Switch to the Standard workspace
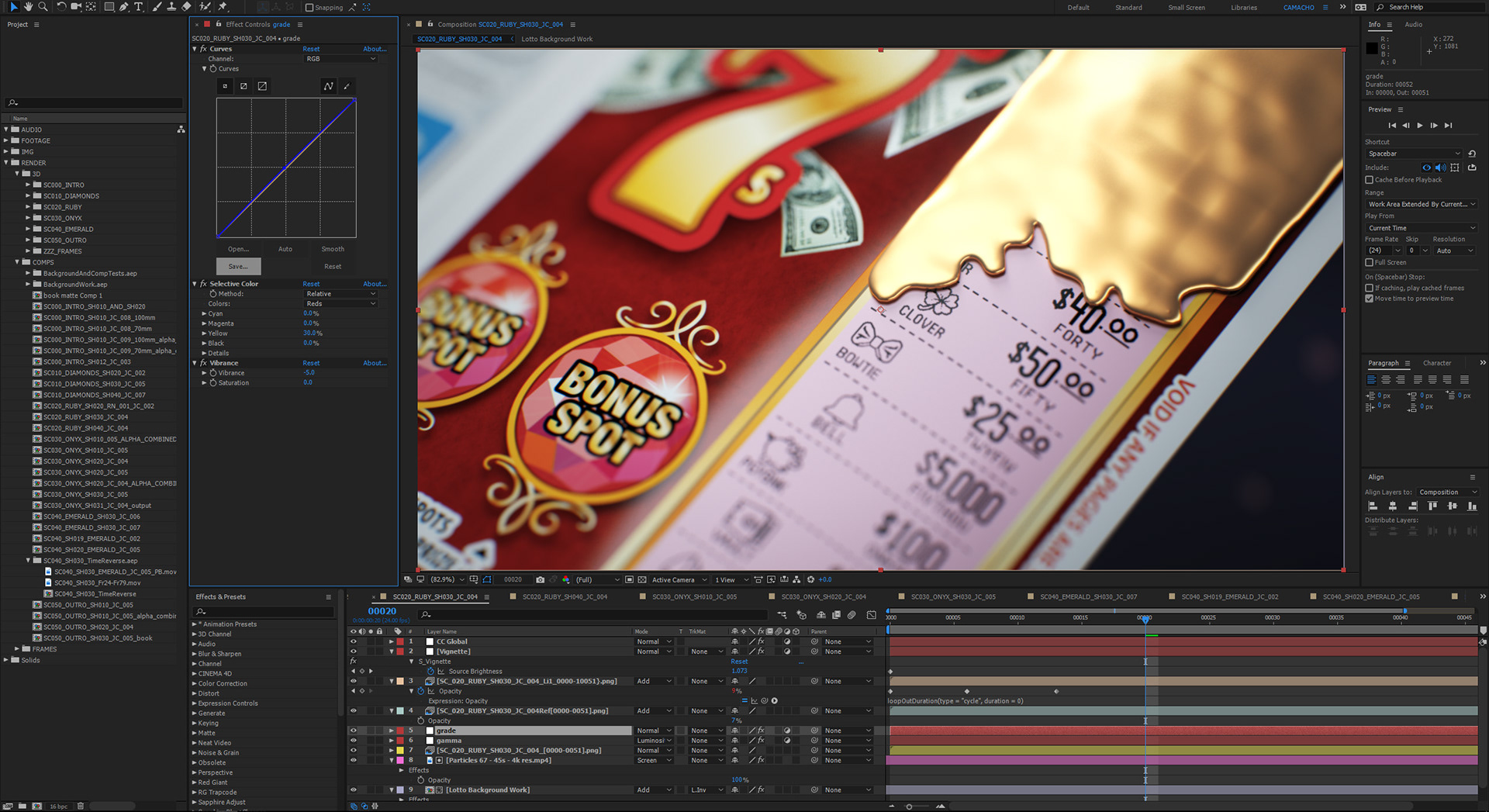 [1128, 7]
